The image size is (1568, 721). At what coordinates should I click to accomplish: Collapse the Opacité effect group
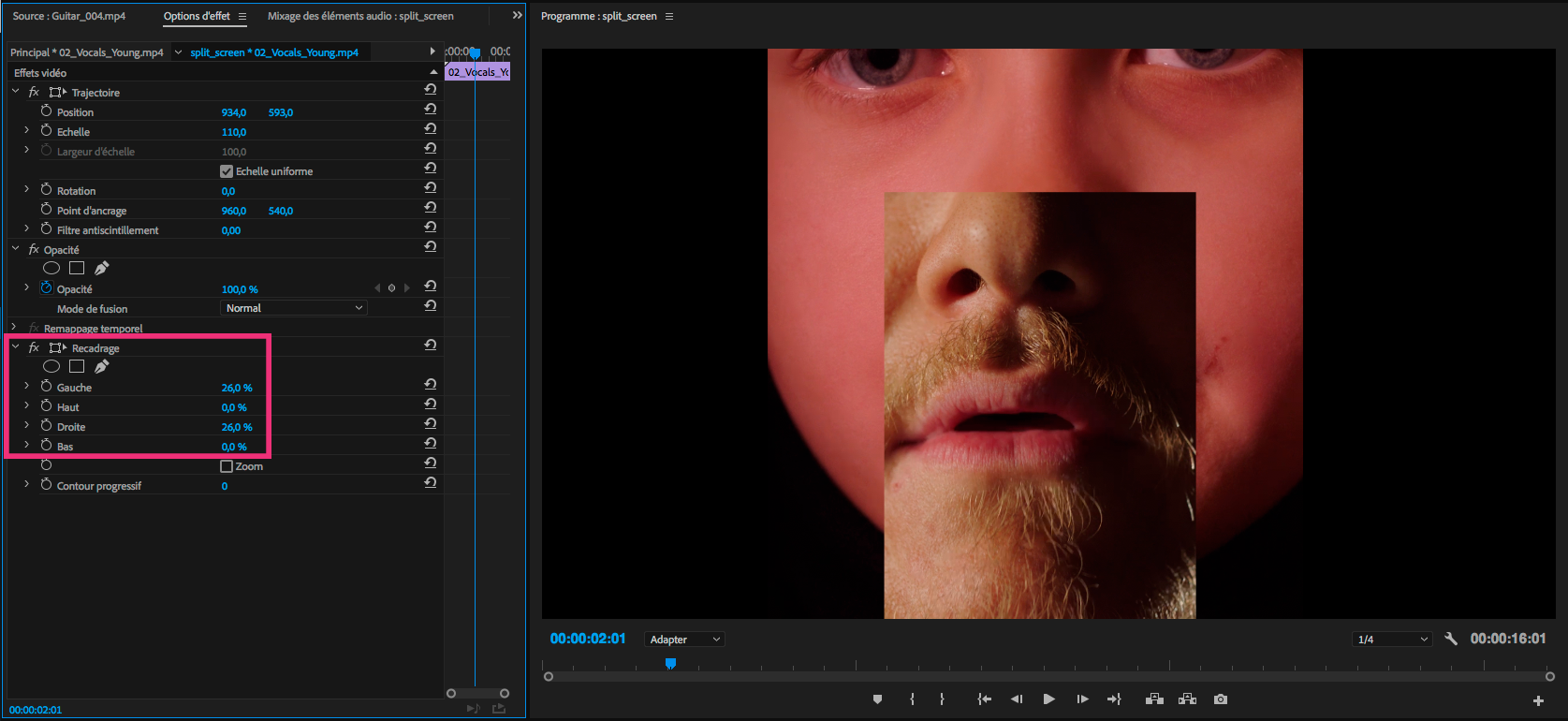coord(15,249)
